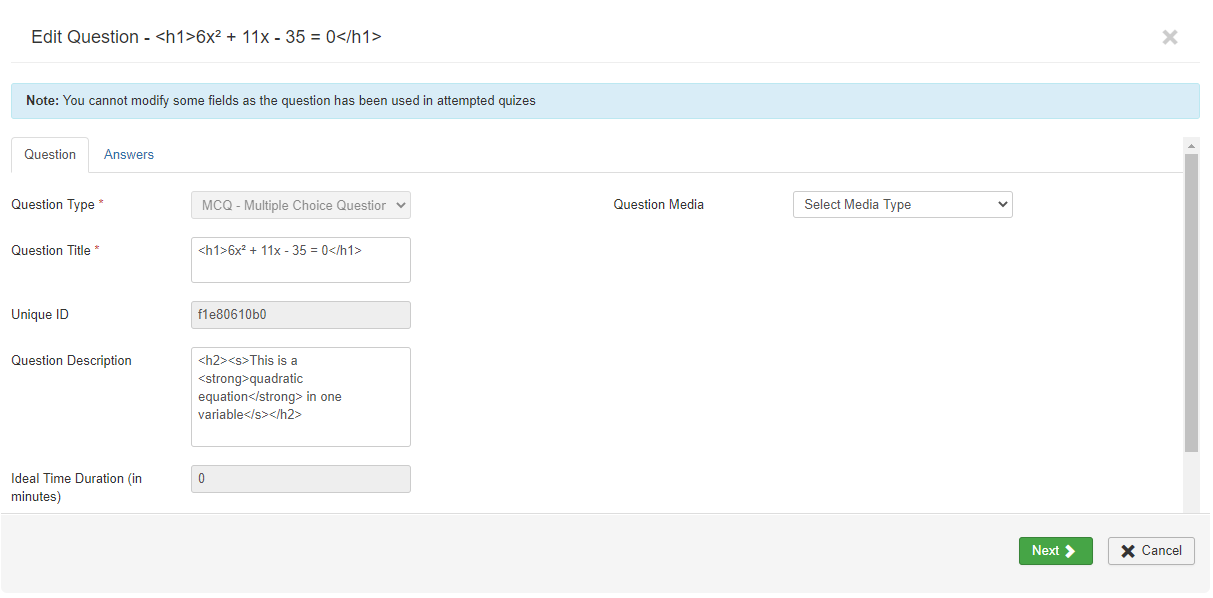
Task: Click the Question Type label
Action: pyautogui.click(x=53, y=205)
